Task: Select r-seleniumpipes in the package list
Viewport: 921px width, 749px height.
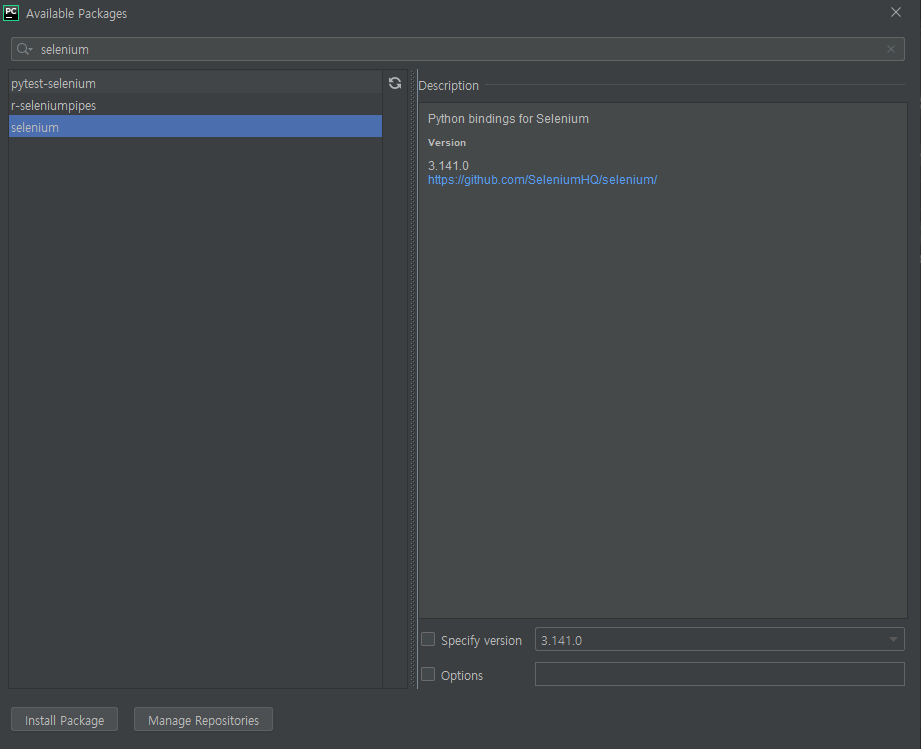Action: pyautogui.click(x=195, y=105)
